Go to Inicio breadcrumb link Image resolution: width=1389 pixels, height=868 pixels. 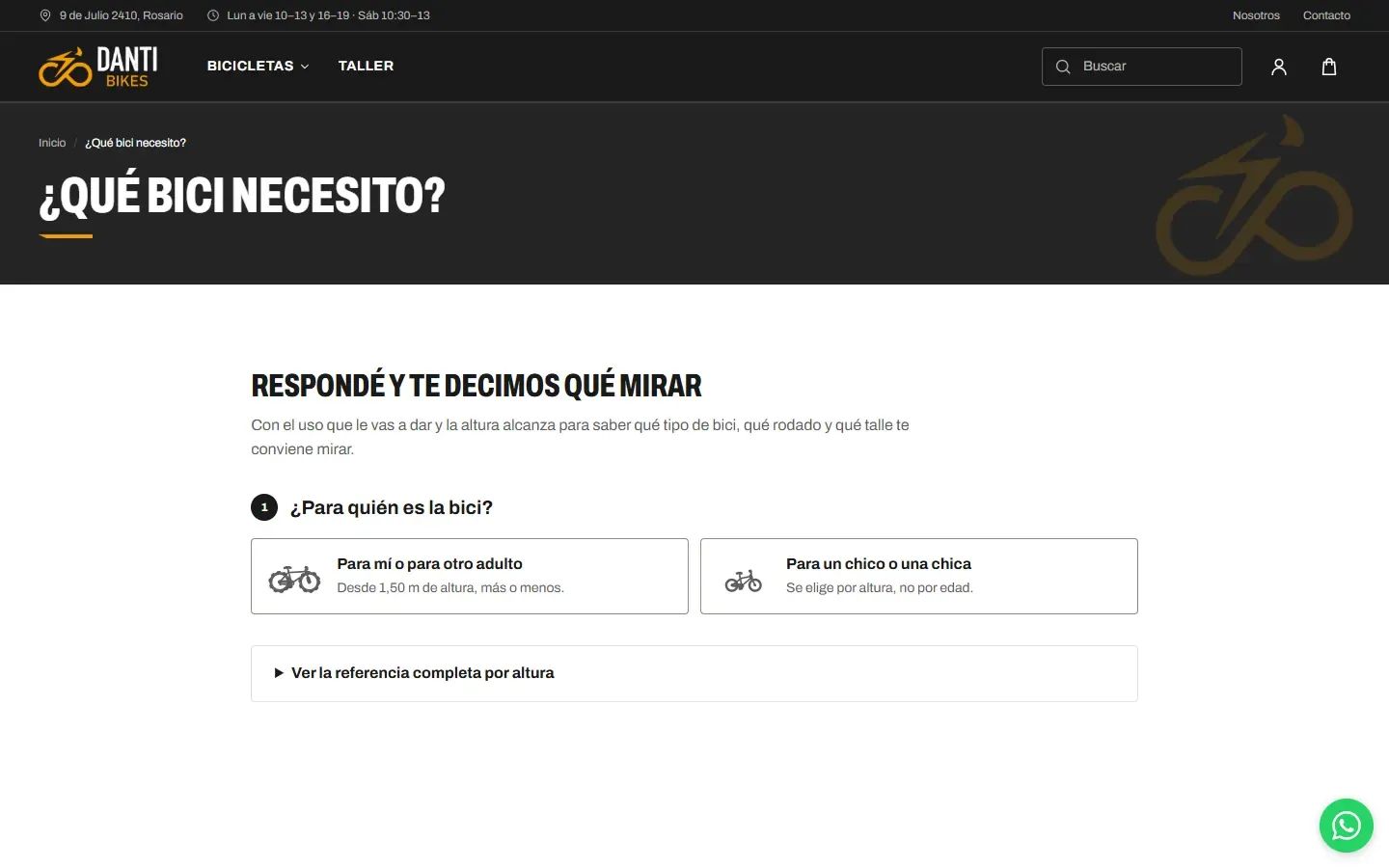(52, 143)
